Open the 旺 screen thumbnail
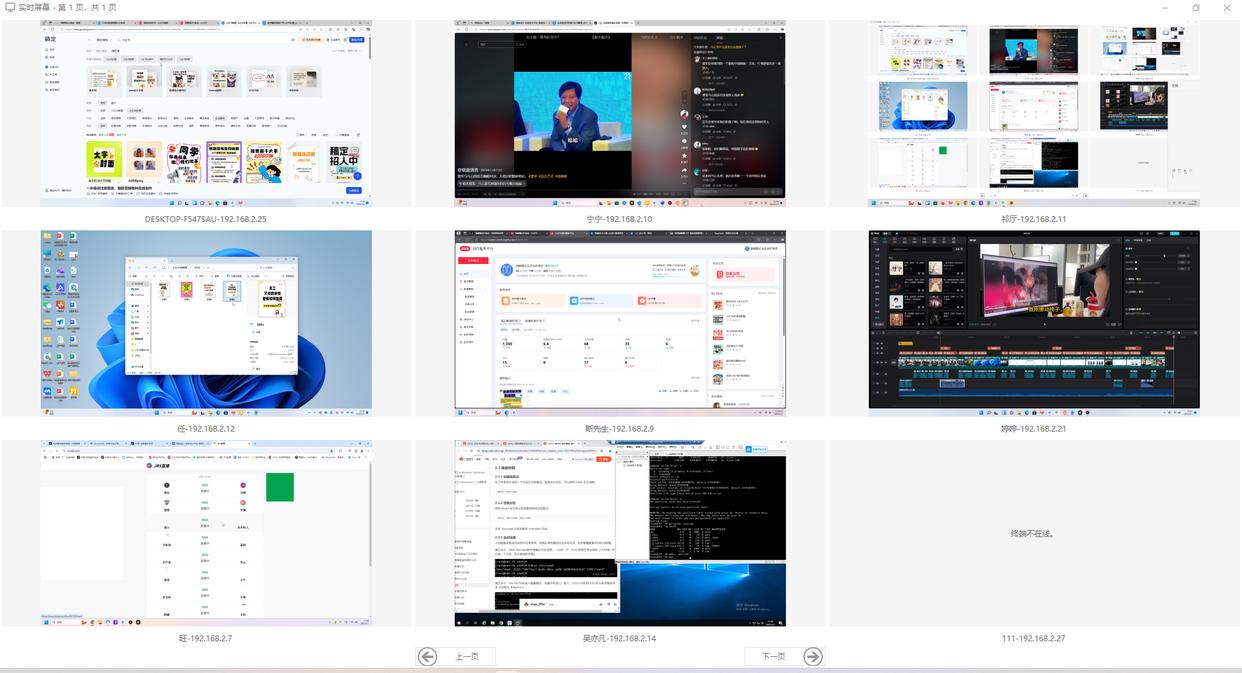1242x673 pixels. pos(206,532)
